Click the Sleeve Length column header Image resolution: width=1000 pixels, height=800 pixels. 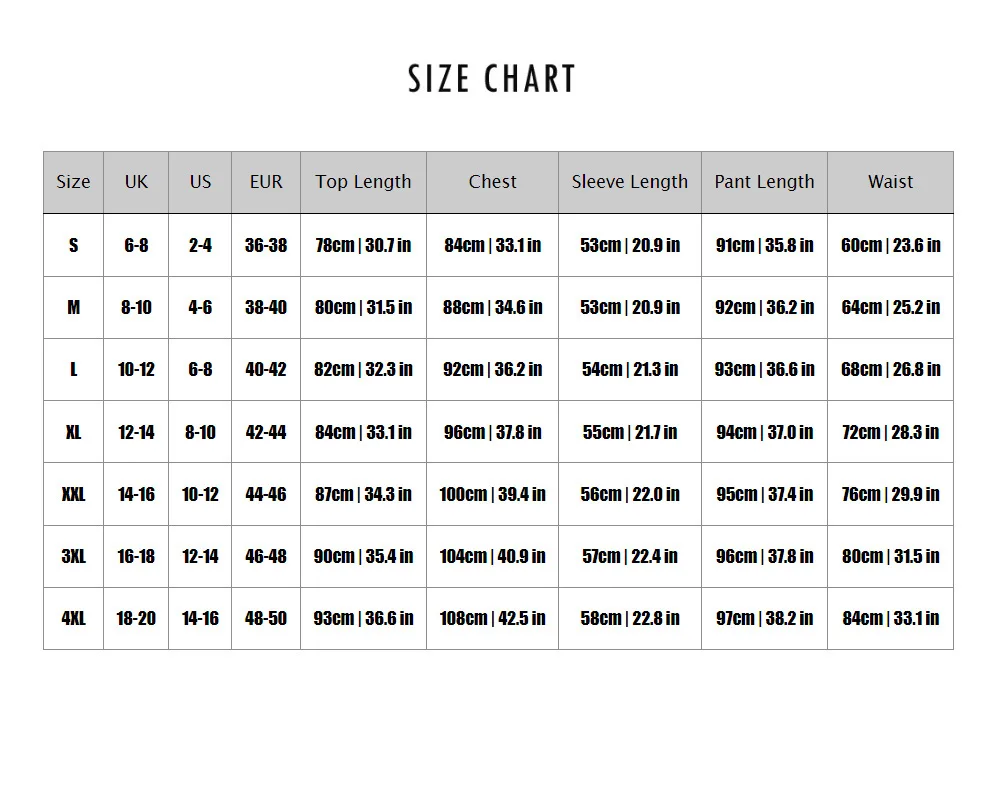point(630,182)
